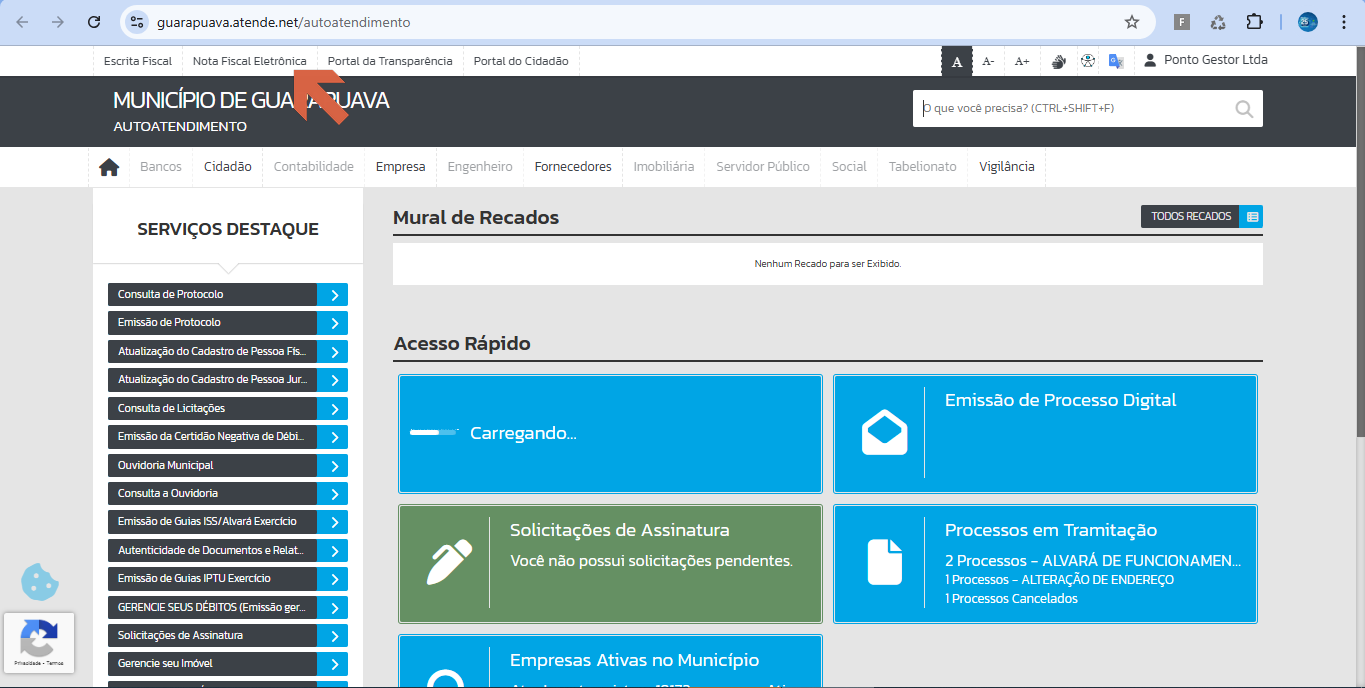Open the Empresas Ativas no Município card

coord(610,661)
